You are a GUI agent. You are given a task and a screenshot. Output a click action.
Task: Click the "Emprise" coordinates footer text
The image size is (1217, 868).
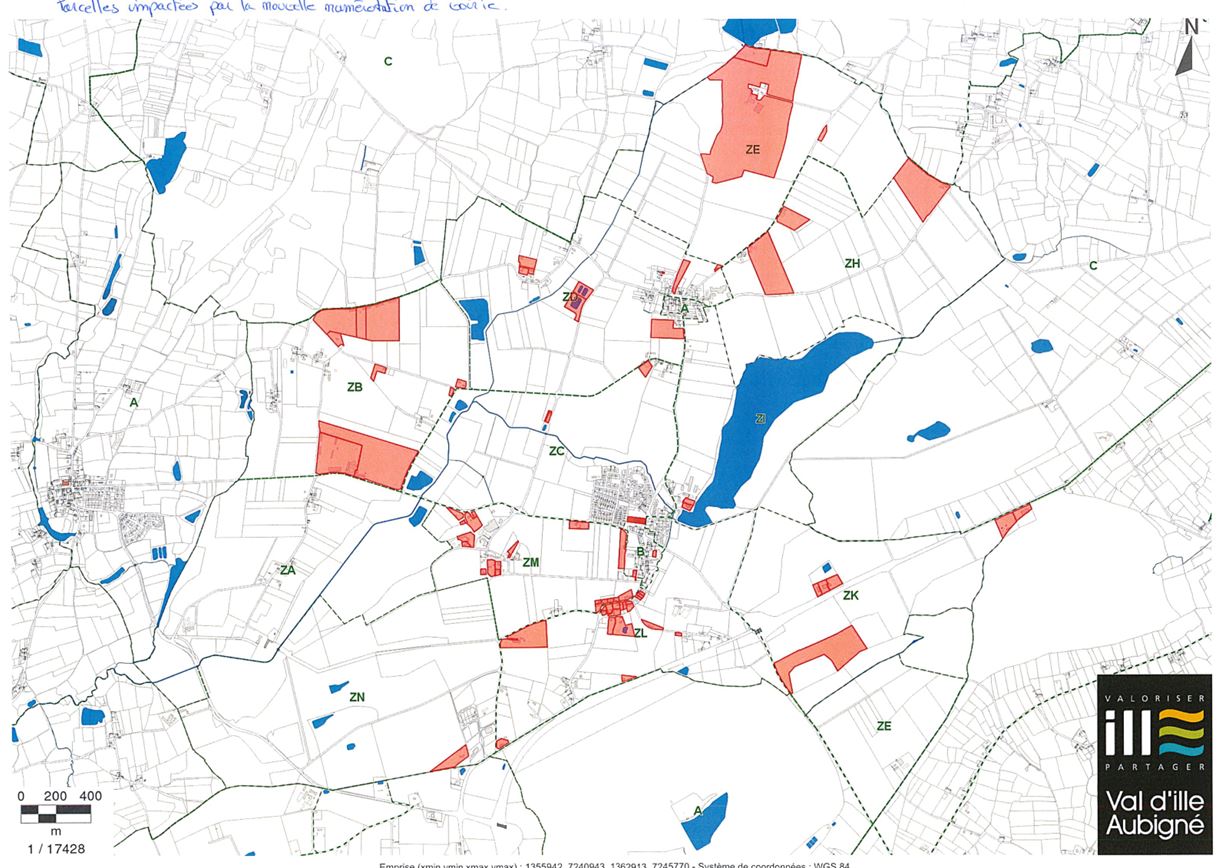tap(614, 864)
